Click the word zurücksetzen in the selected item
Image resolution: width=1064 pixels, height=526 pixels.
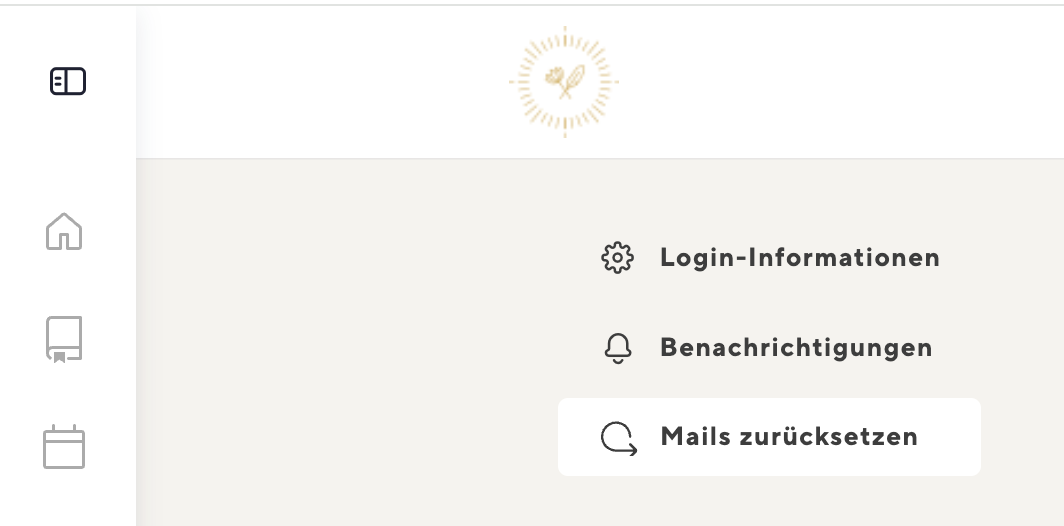(x=829, y=436)
